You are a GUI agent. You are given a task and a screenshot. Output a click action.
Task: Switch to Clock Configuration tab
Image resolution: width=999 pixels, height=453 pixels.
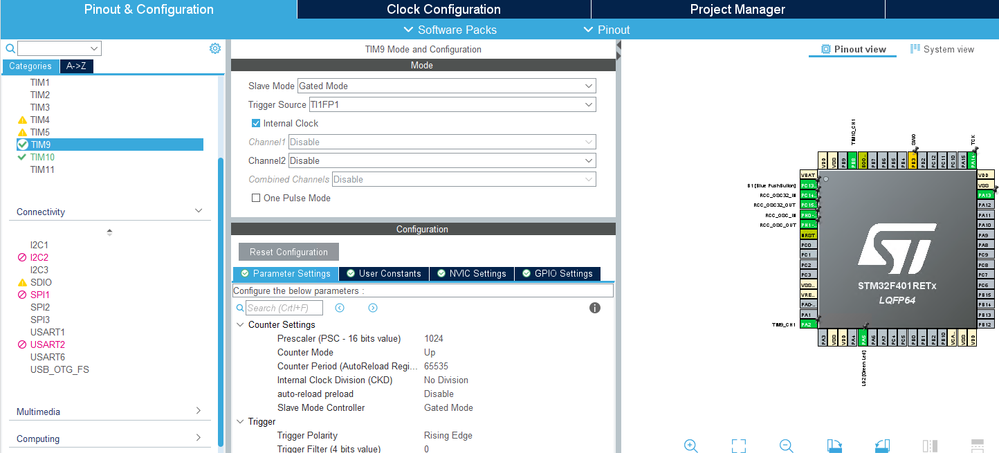(x=443, y=9)
